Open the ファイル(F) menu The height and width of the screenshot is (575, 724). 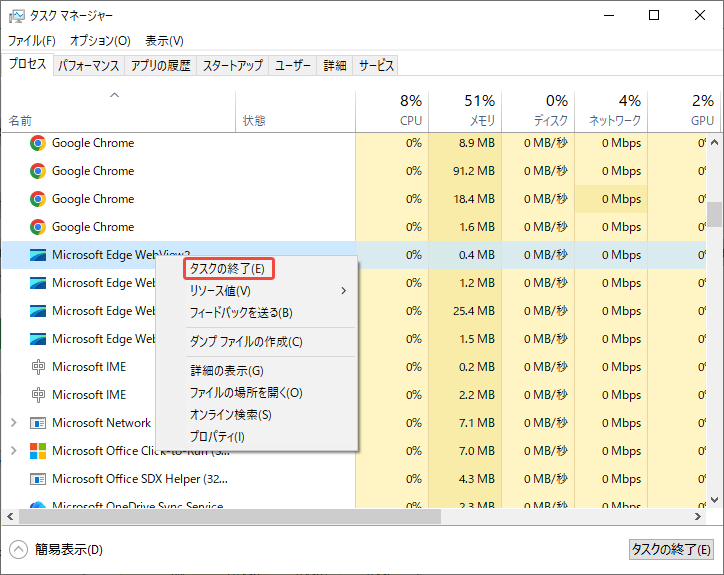coord(32,41)
